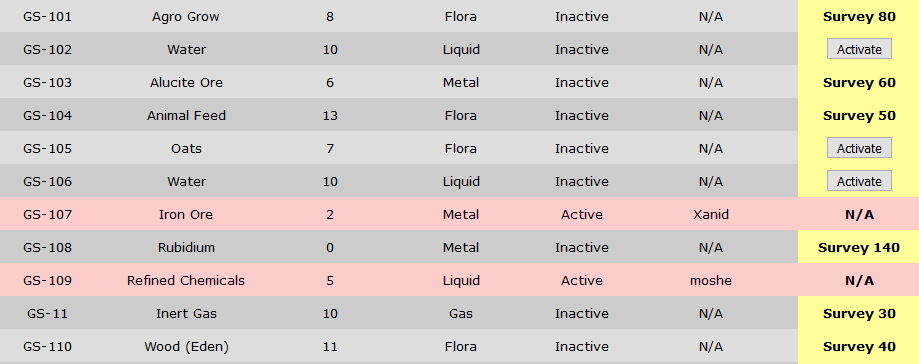
Task: Select the GS-109 site ID
Action: (x=47, y=281)
